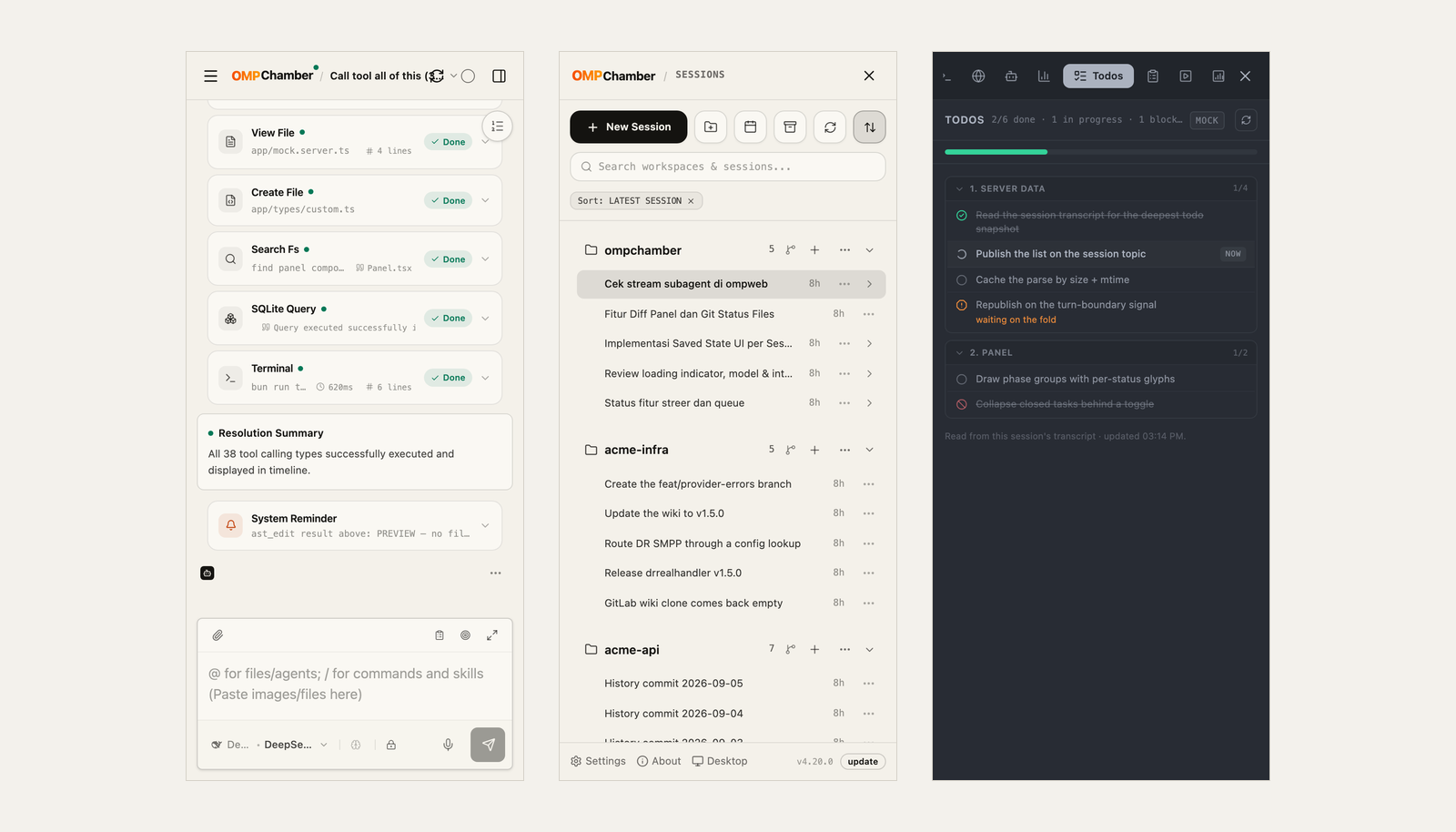Toggle the side panel layout icon
Image resolution: width=1456 pixels, height=832 pixels.
coord(499,76)
